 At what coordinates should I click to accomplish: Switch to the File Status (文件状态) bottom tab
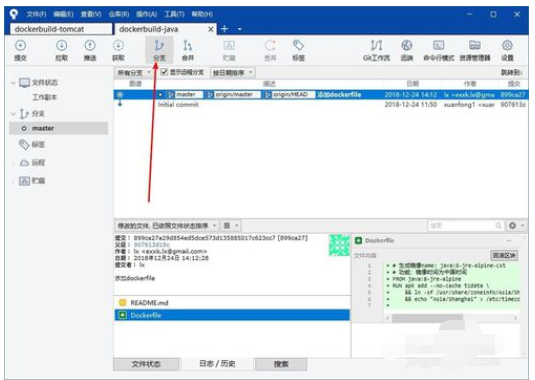click(146, 364)
